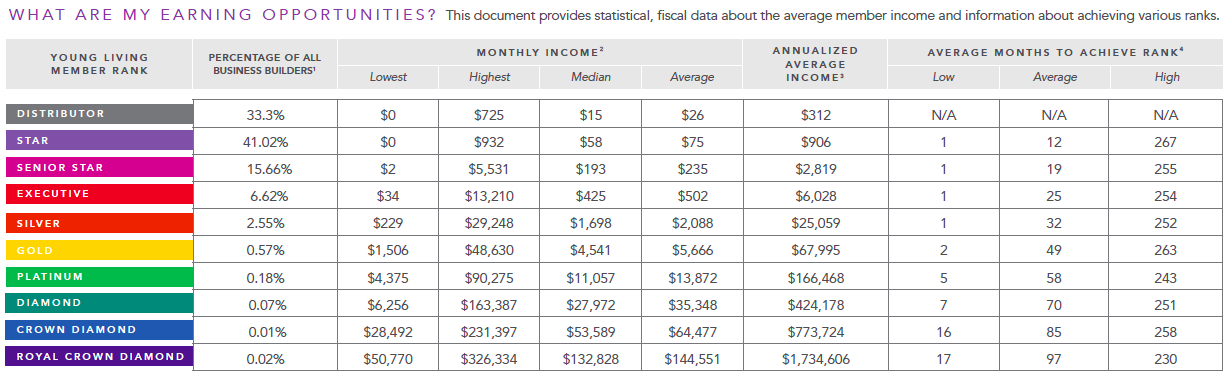Click the purple Star rank color bar
This screenshot has width=1230, height=377.
click(x=98, y=141)
